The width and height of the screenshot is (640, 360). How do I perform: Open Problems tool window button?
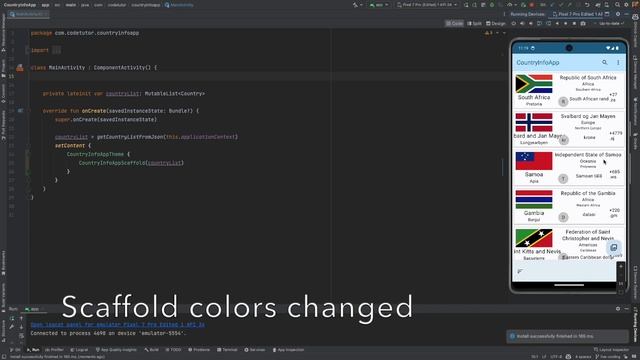[199, 350]
